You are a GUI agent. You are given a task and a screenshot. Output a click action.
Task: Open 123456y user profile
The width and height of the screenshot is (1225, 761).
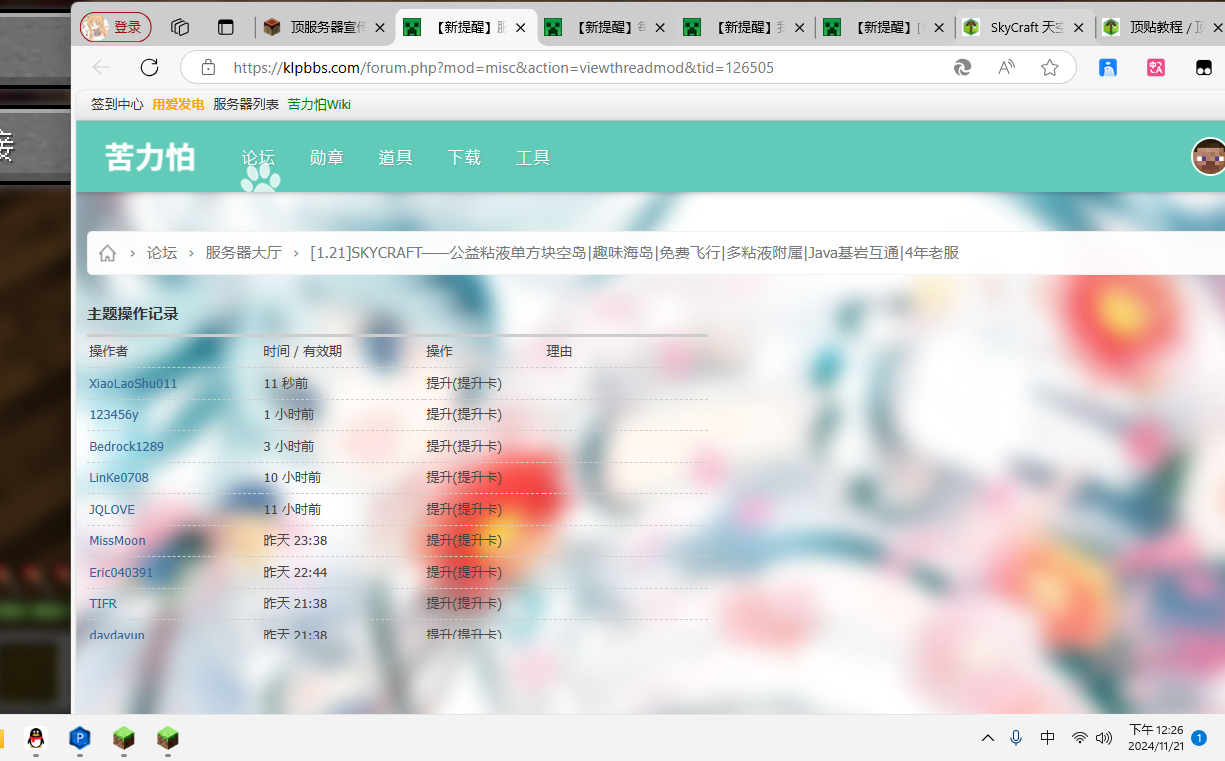[114, 414]
